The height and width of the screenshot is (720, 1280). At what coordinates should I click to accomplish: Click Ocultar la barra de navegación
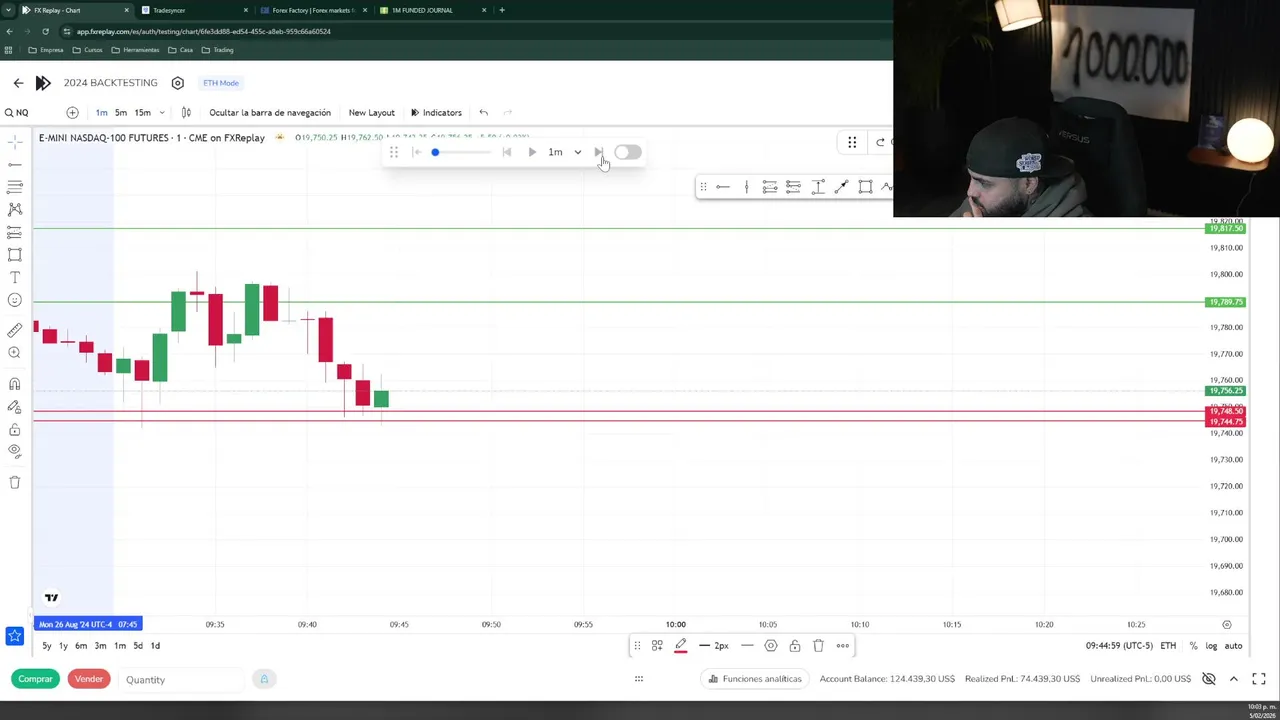pyautogui.click(x=270, y=112)
